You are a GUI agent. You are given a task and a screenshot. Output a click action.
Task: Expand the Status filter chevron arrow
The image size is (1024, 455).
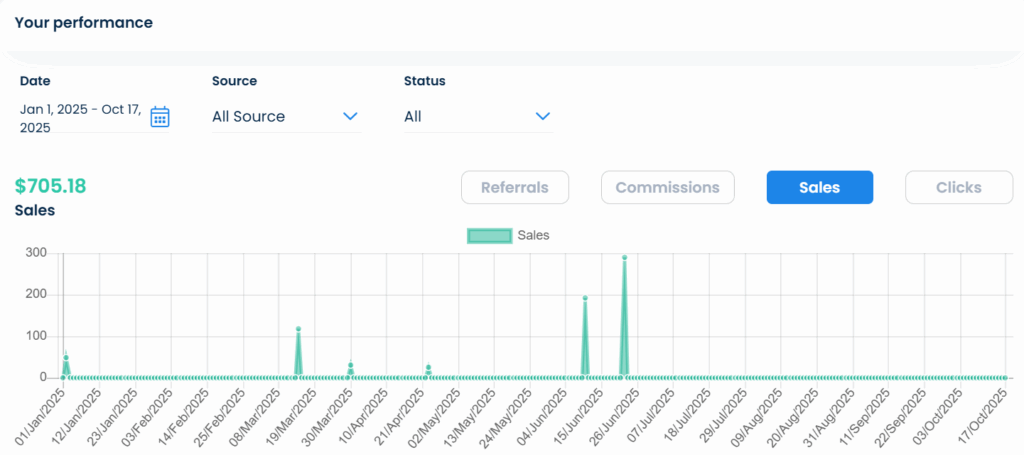(x=542, y=117)
